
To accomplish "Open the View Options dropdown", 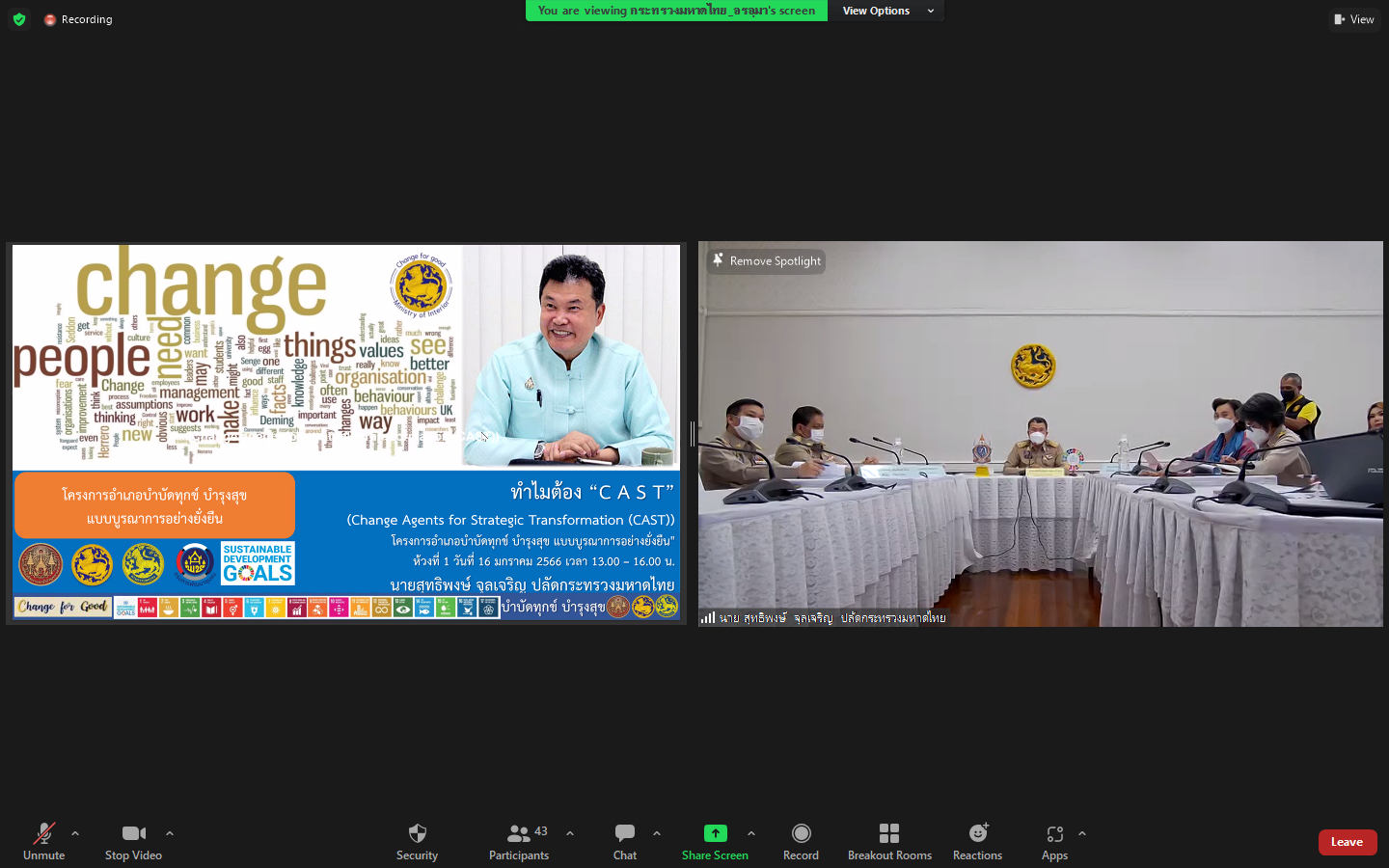I will point(885,11).
